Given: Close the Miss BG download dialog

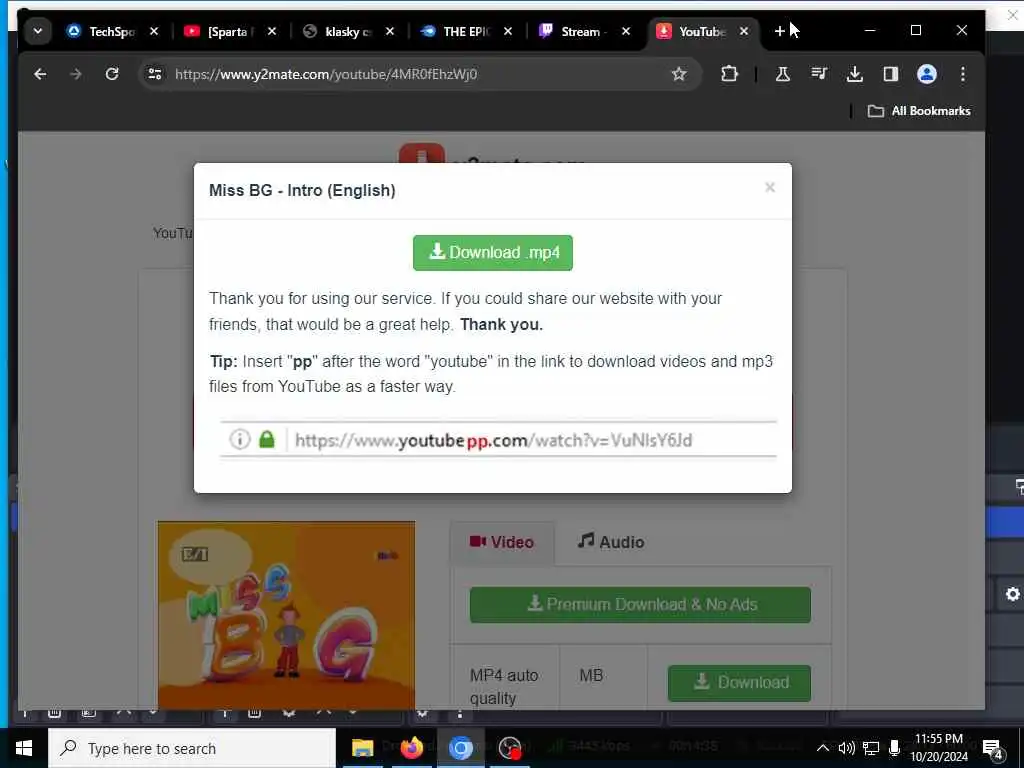Looking at the screenshot, I should click(770, 187).
